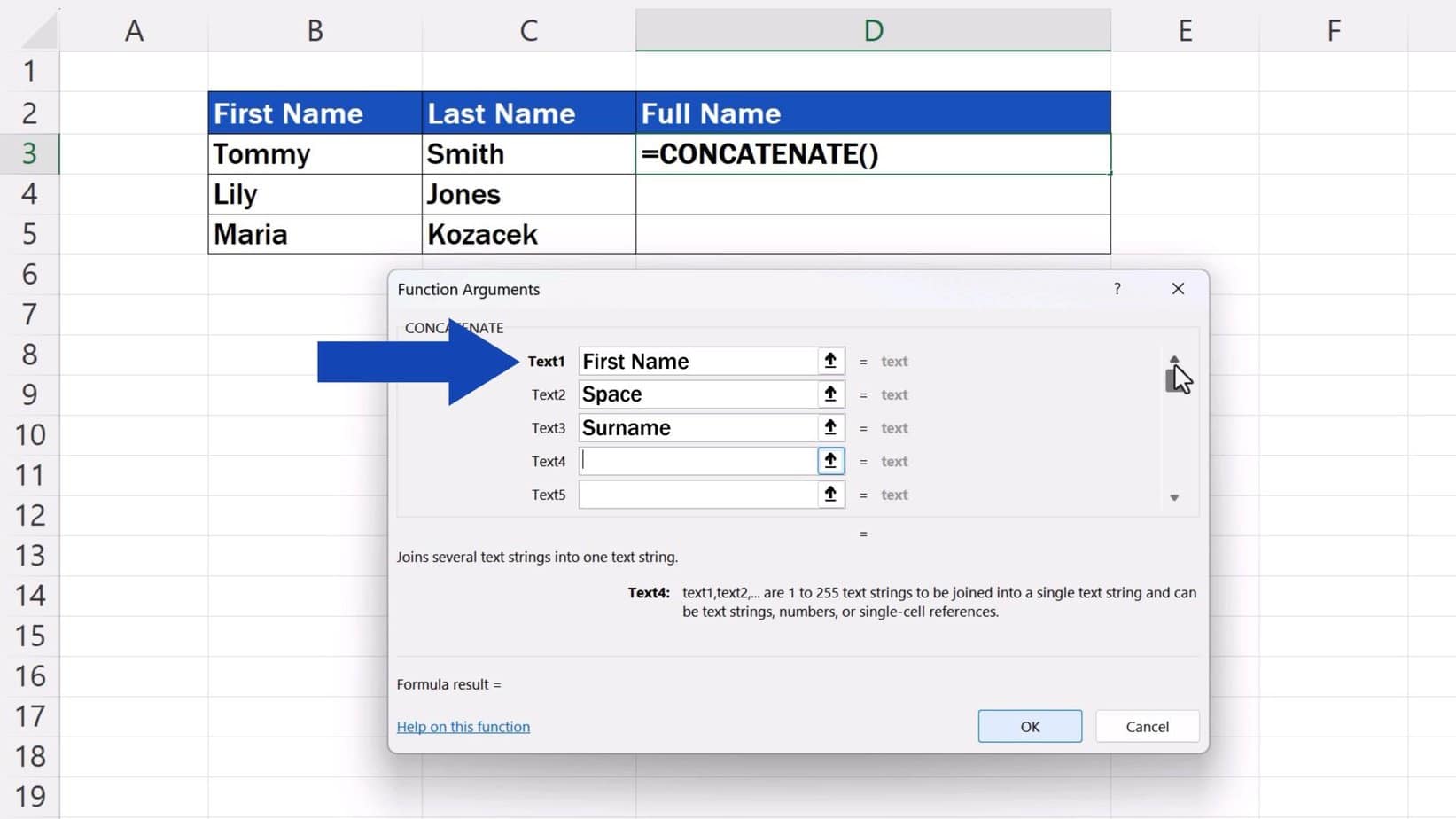Cancel the Function Arguments dialog
This screenshot has height=819, width=1456.
(1147, 726)
